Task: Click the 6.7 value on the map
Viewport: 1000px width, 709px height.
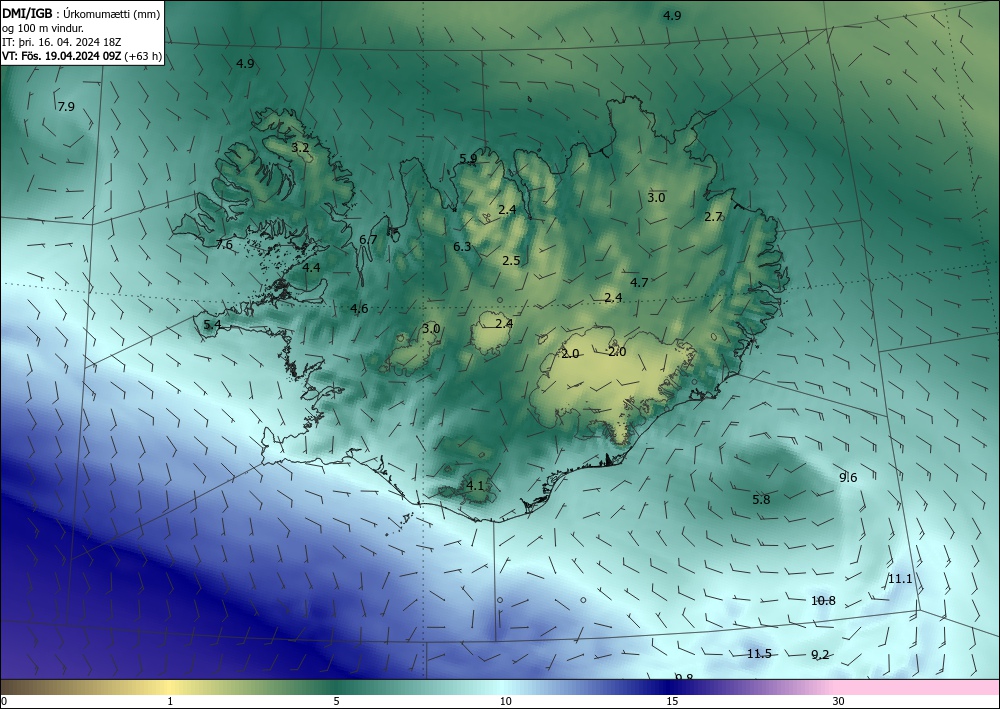Action: click(x=368, y=240)
